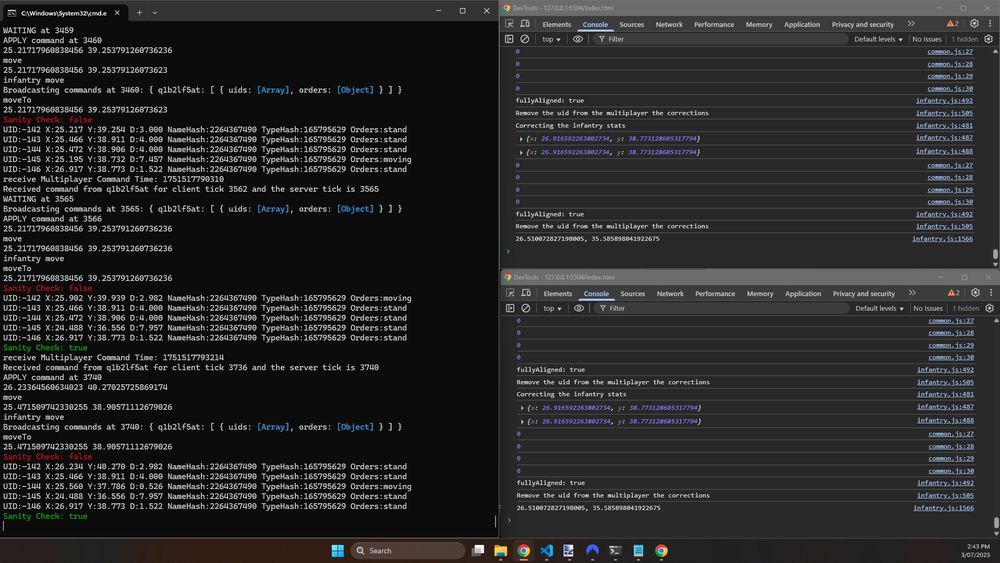The width and height of the screenshot is (1000, 563).
Task: Open the Notepad icon on the taskbar
Action: pos(638,550)
